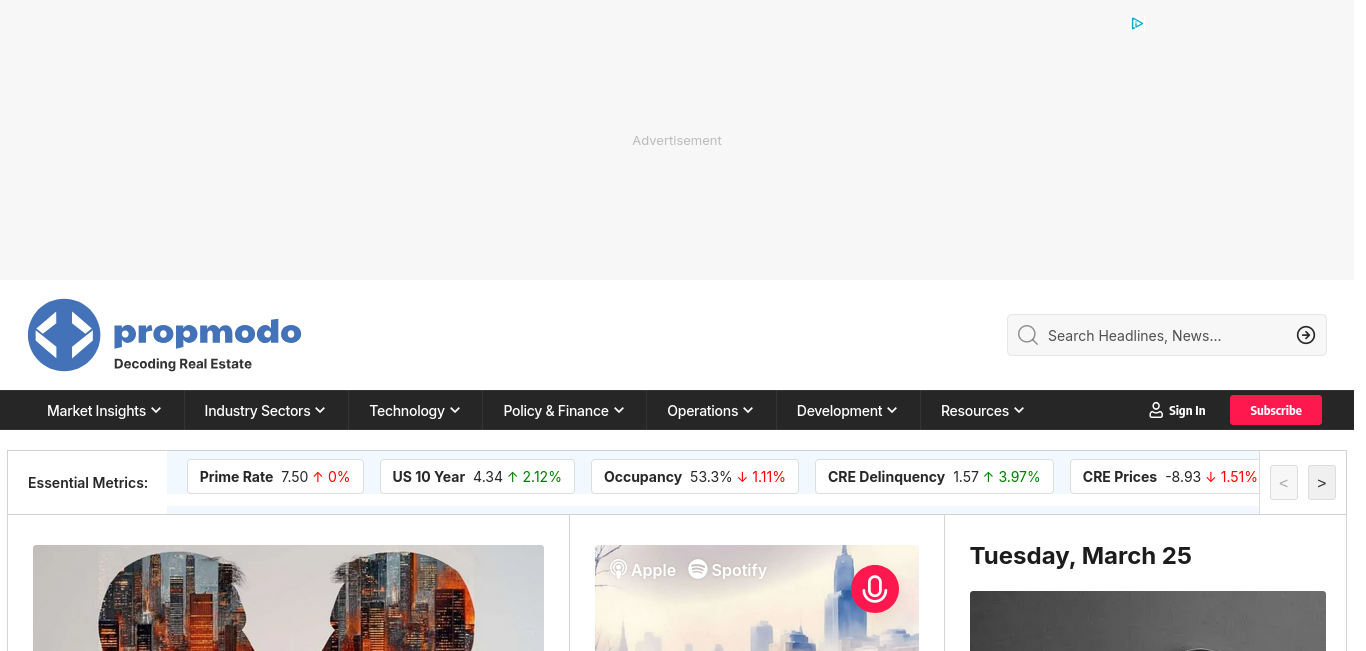Open the Apple Podcasts icon link

click(619, 570)
